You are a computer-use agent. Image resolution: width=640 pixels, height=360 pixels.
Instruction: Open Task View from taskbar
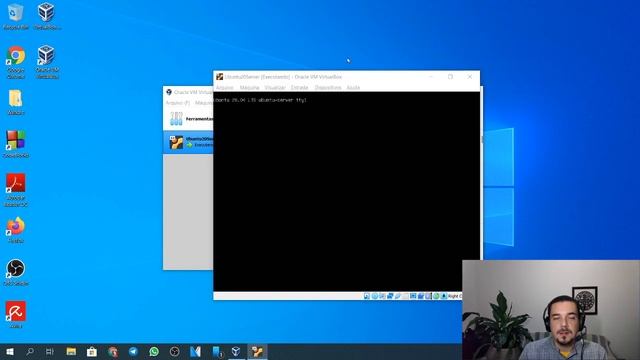pos(50,351)
